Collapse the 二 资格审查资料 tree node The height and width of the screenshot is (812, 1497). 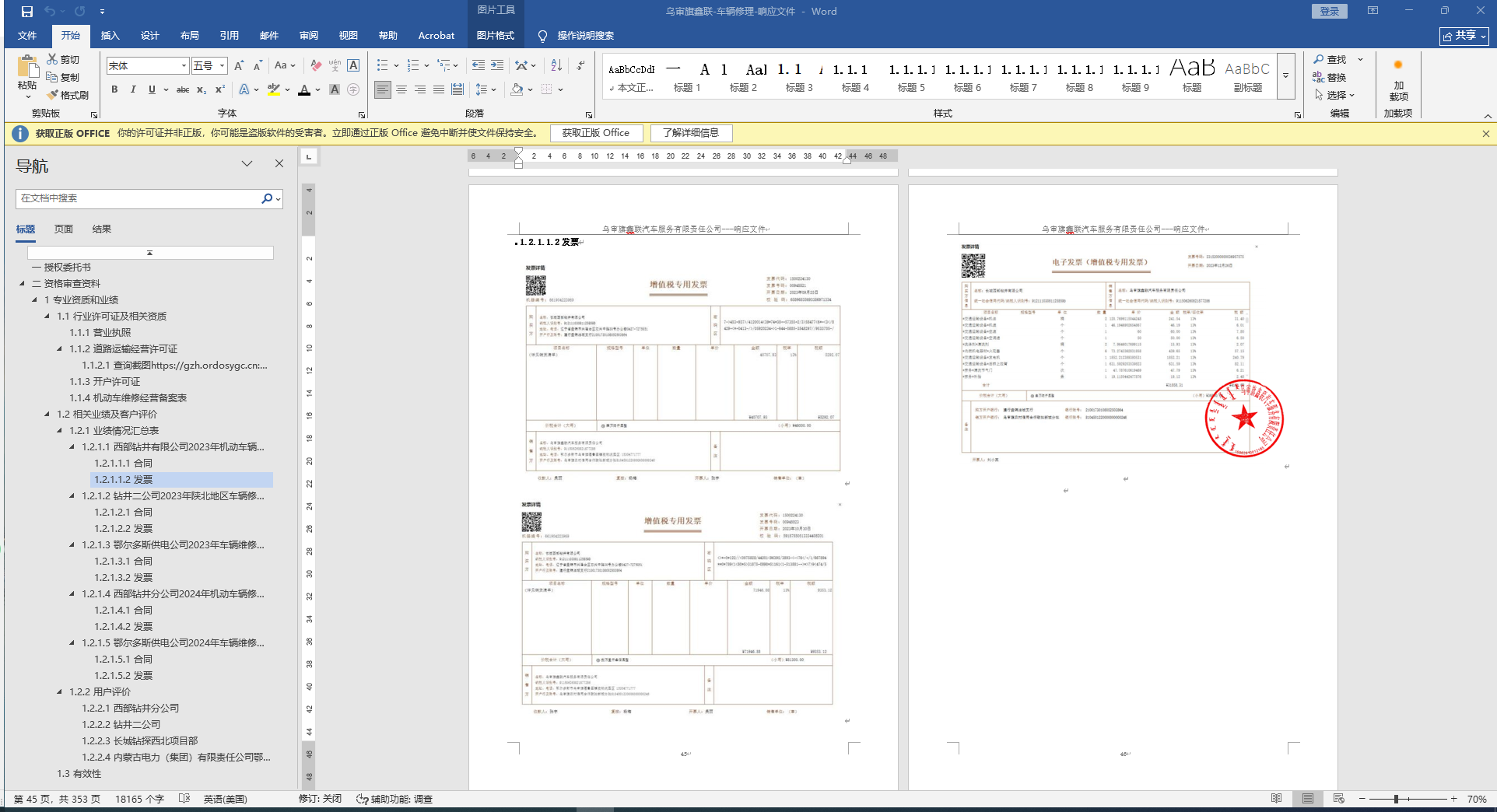point(23,284)
